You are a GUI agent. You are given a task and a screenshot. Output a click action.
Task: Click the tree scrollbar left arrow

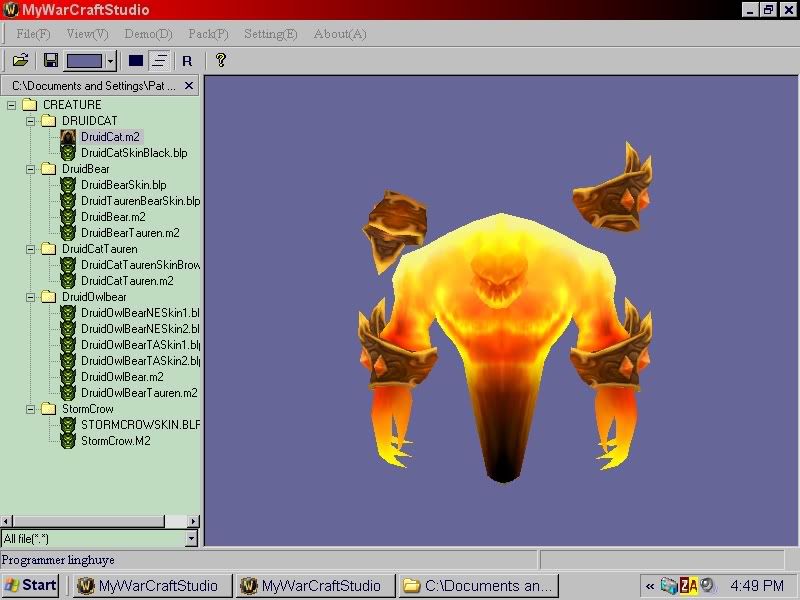(6, 521)
